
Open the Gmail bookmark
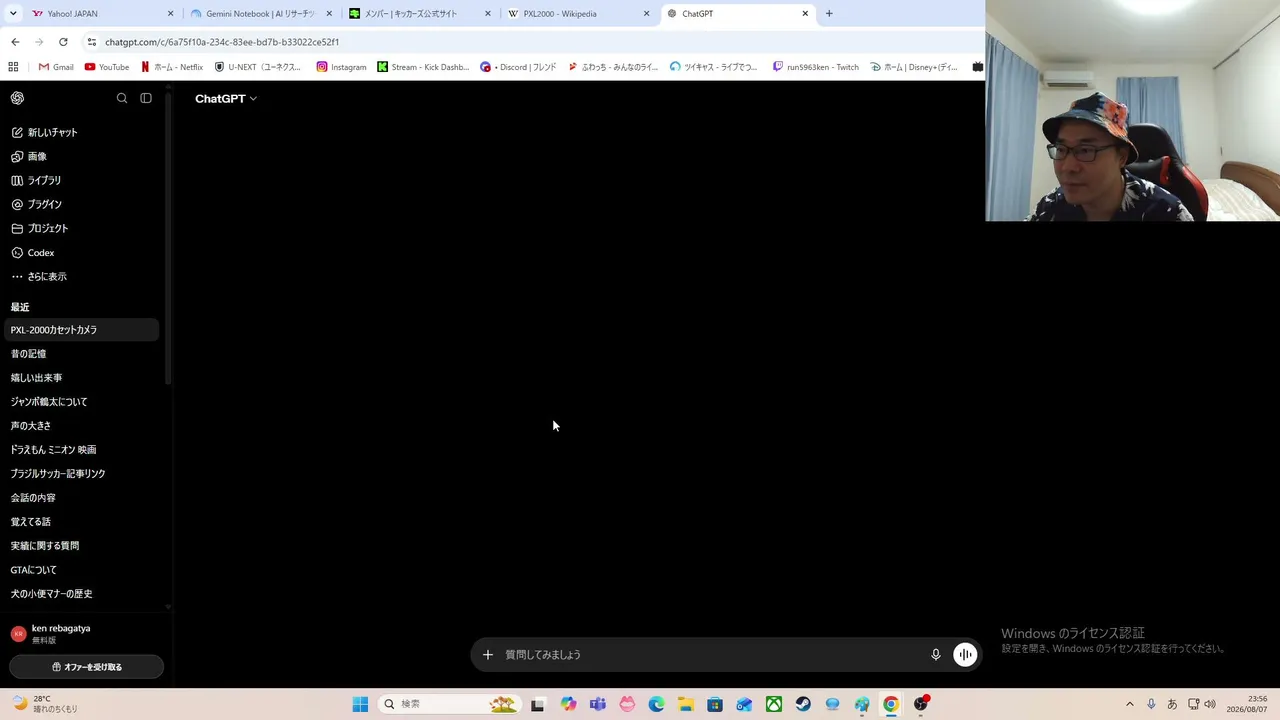[56, 67]
